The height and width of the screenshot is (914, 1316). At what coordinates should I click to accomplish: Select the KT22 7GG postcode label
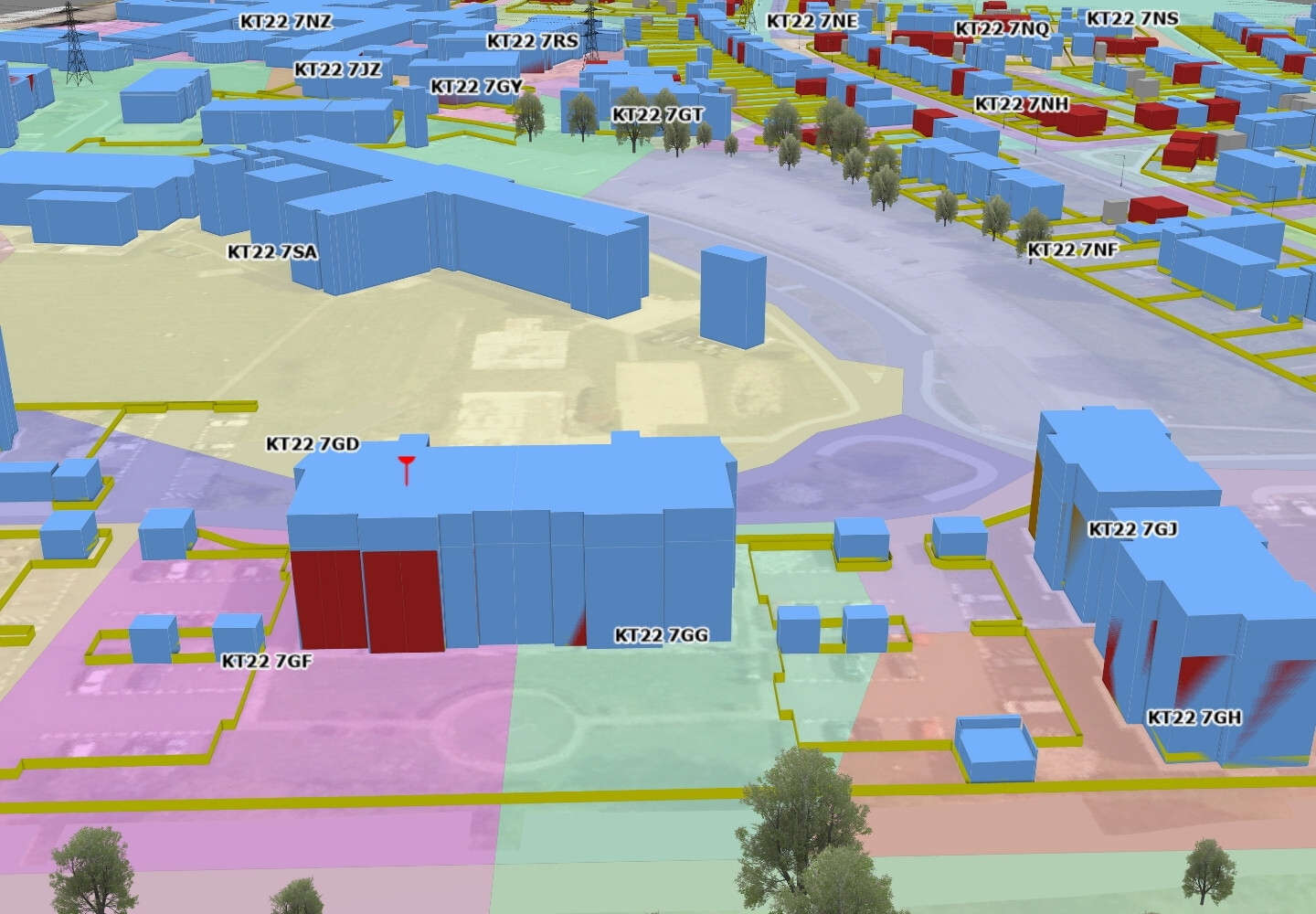pos(662,634)
